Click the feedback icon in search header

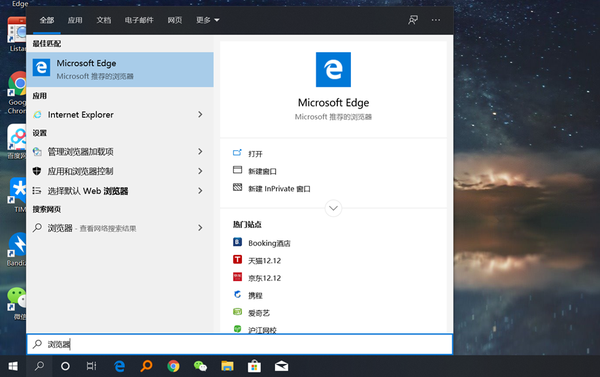413,20
